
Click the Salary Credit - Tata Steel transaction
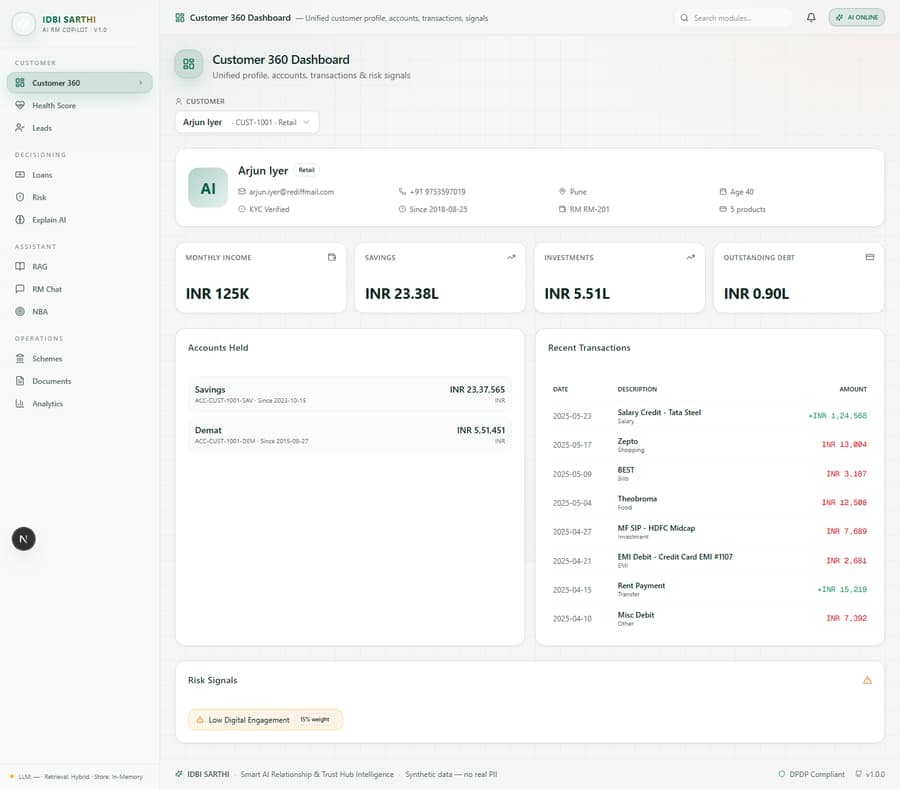click(709, 416)
